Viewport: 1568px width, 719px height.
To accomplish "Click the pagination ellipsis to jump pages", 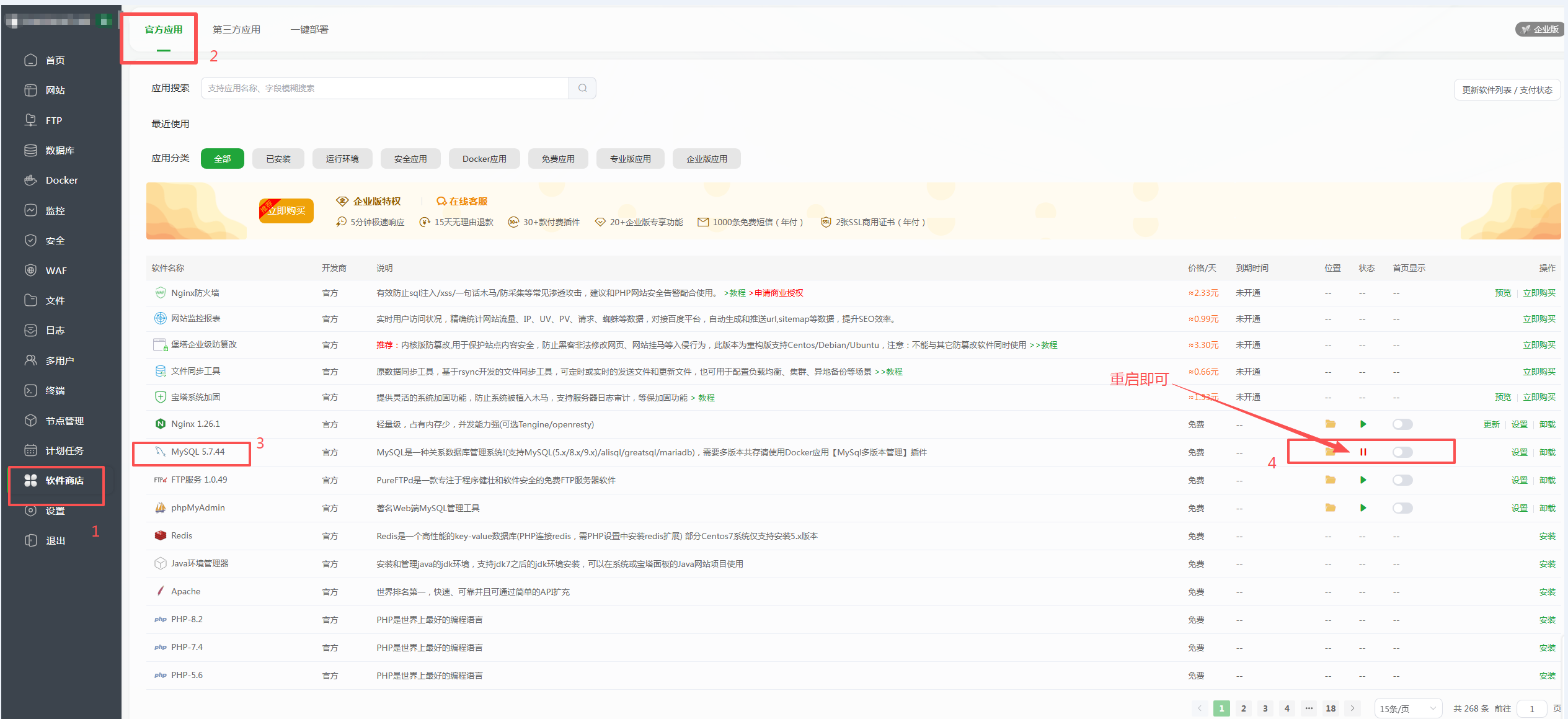I will coord(1308,708).
